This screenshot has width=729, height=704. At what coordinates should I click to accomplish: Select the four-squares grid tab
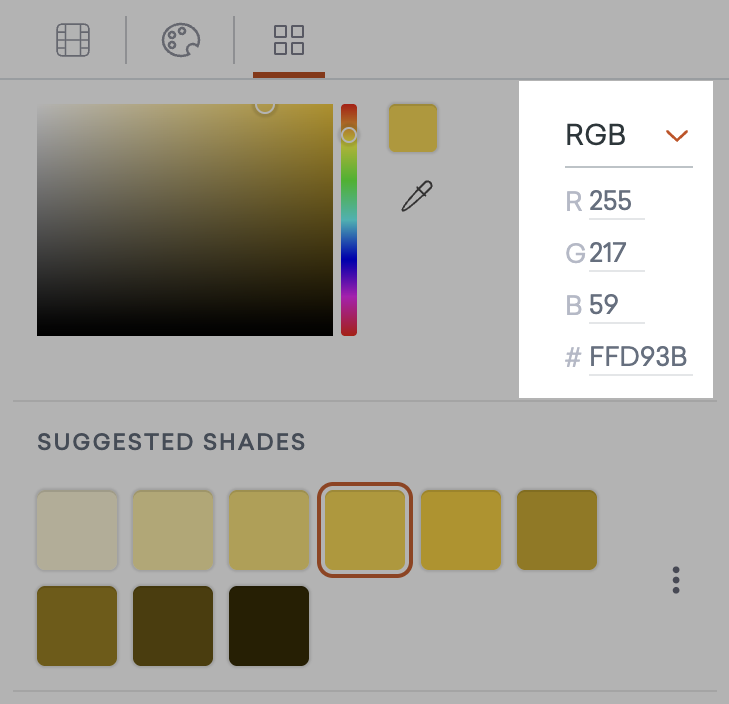coord(289,40)
